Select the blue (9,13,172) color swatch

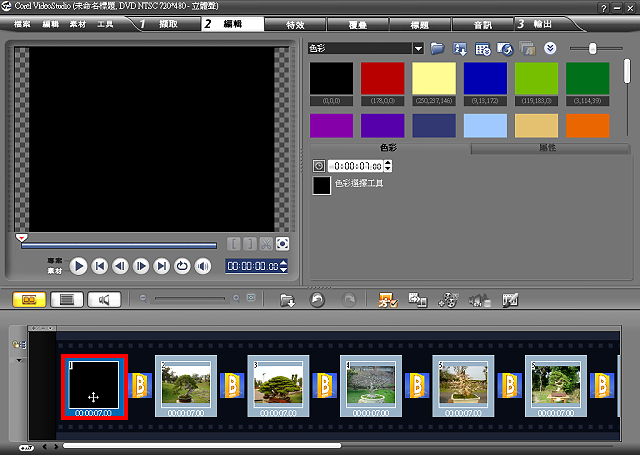pyautogui.click(x=485, y=78)
